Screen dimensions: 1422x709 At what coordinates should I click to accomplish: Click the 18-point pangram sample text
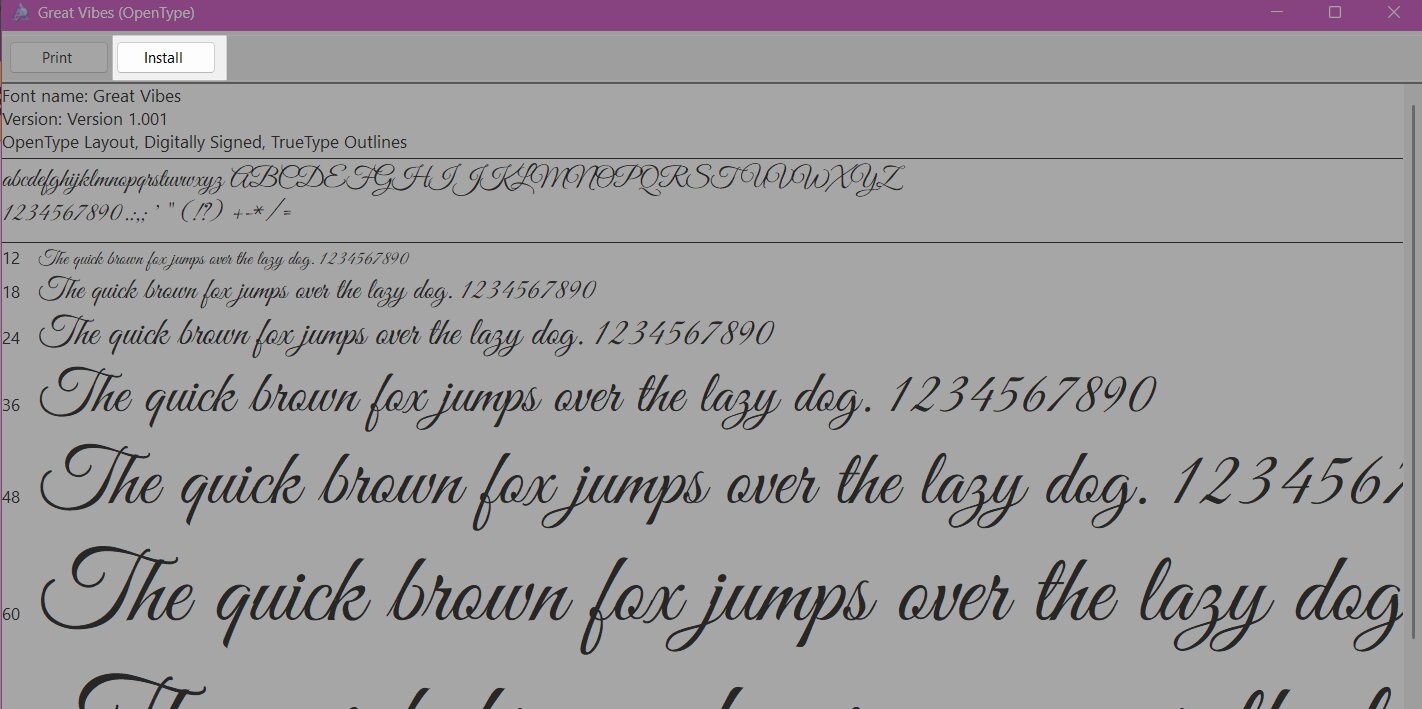317,291
